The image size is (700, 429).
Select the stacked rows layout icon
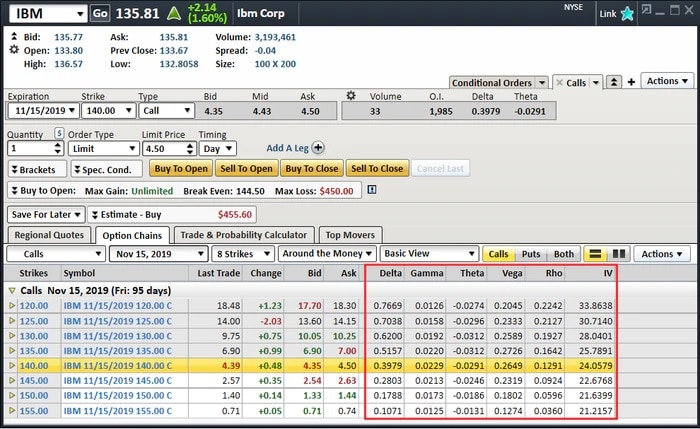pyautogui.click(x=595, y=255)
